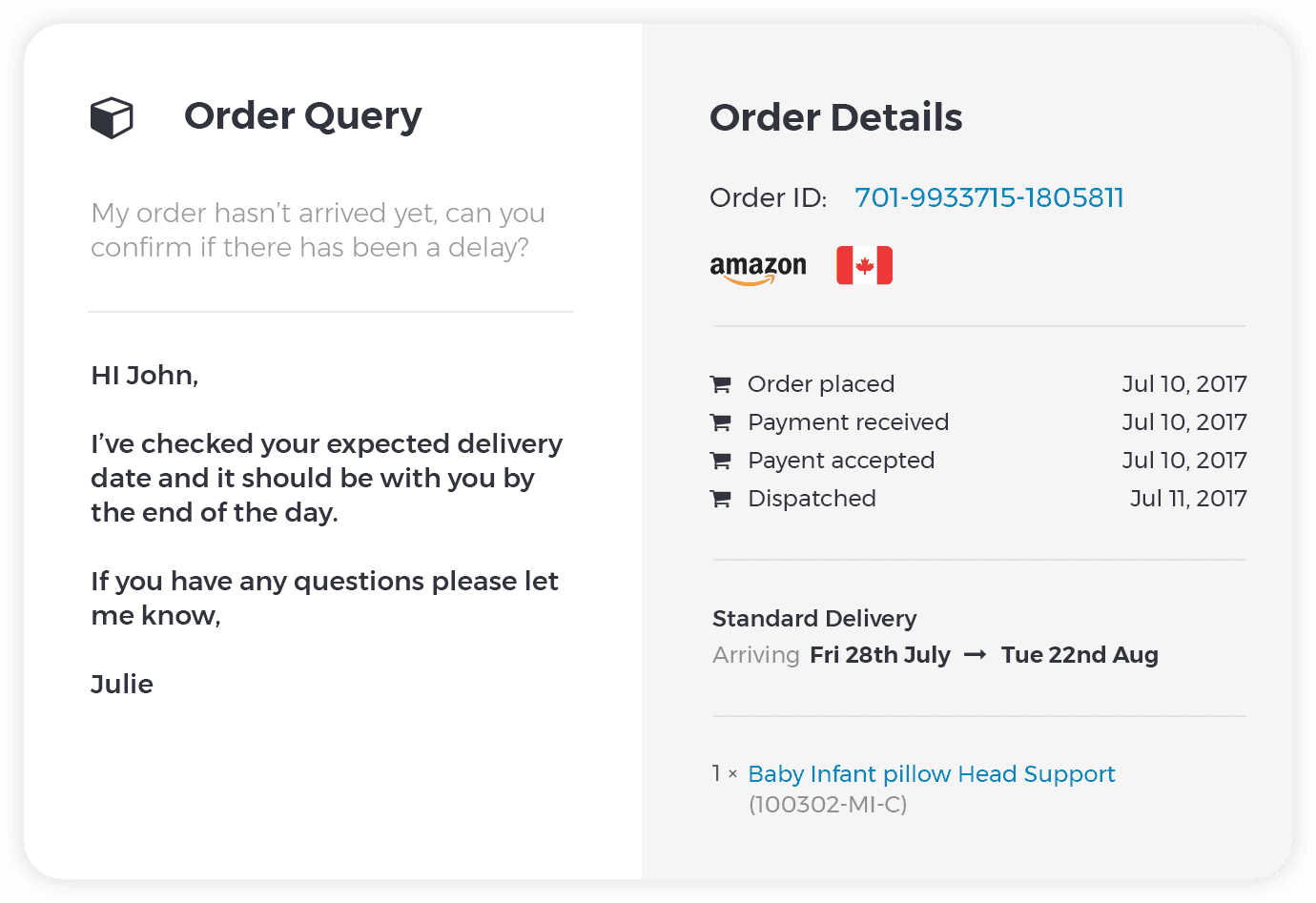Screen dimensions: 1316x903
Task: Click the cart icon beside Dispatched
Action: pos(721,499)
